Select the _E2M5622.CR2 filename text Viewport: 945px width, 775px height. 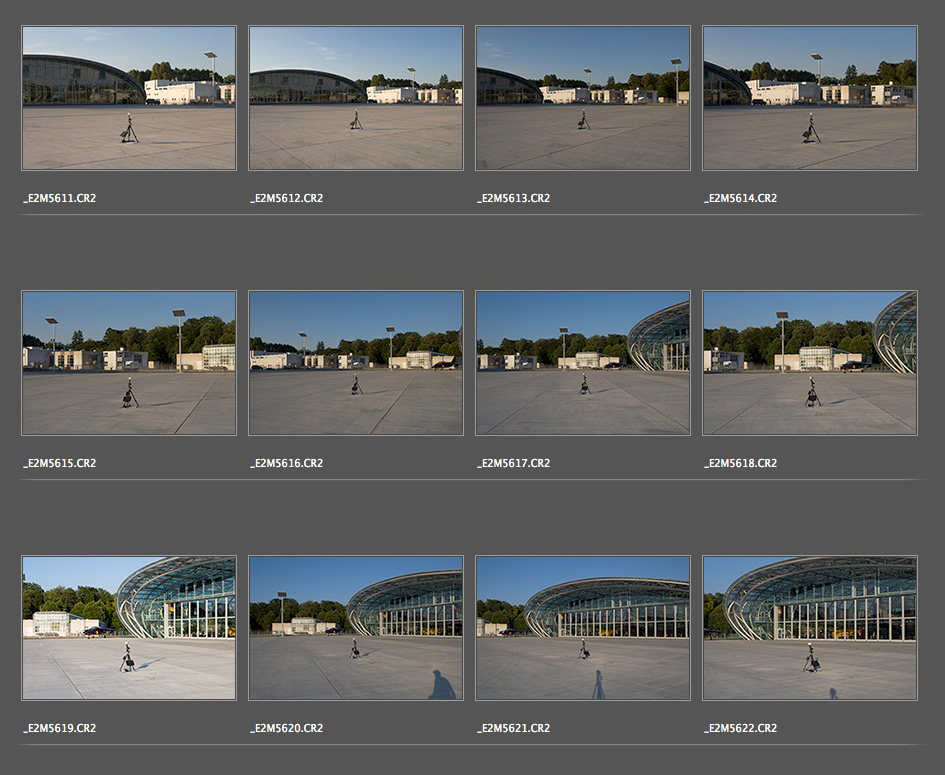tap(740, 728)
